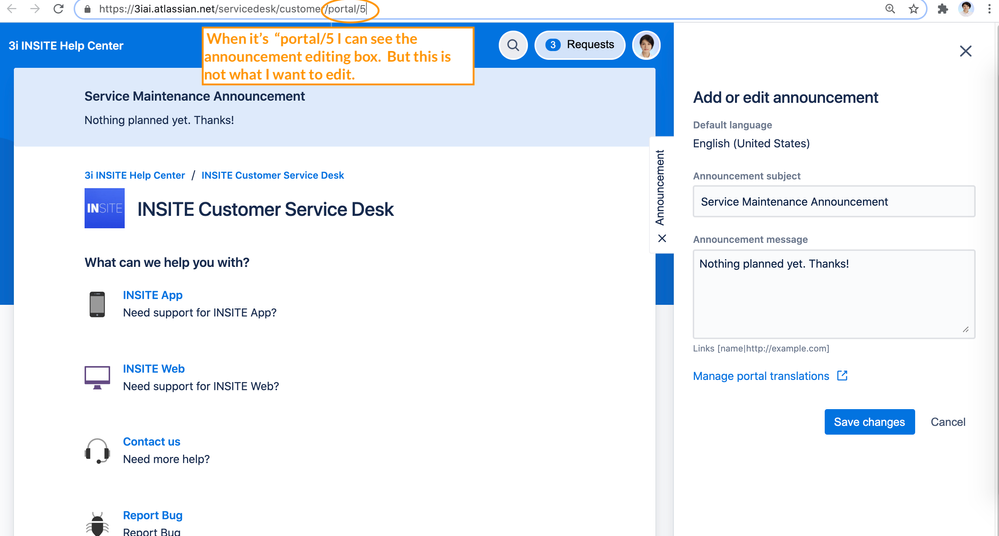Viewport: 999px width, 536px height.
Task: Click the 'Need more help?' description
Action: pos(166,460)
